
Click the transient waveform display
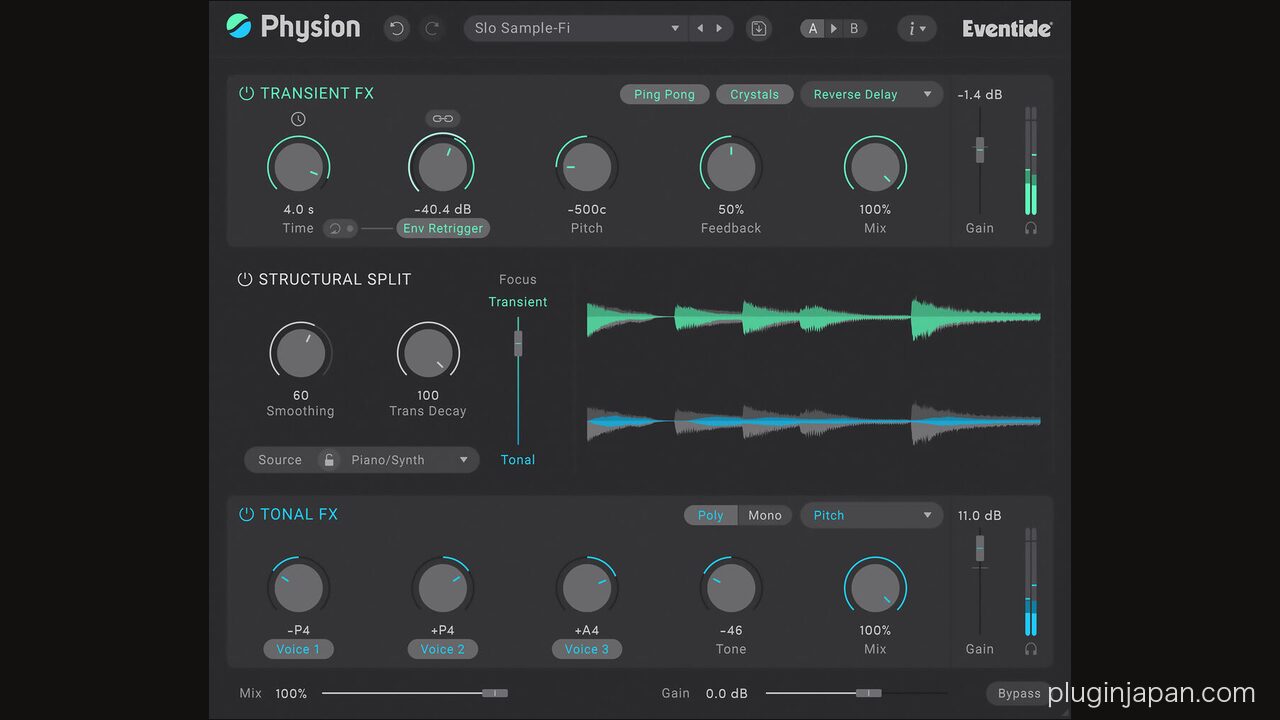tap(813, 318)
